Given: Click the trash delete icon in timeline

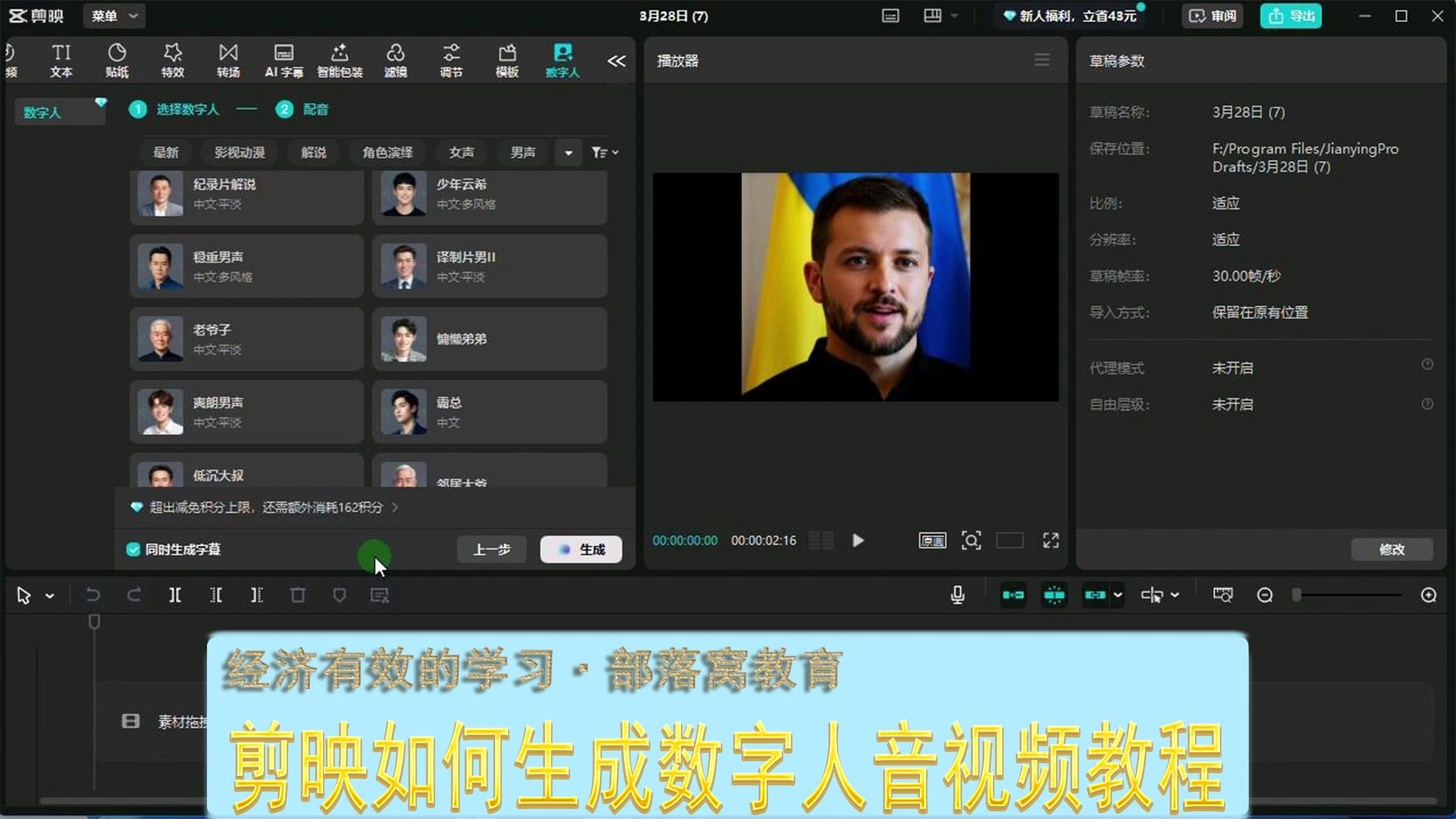Looking at the screenshot, I should 298,595.
